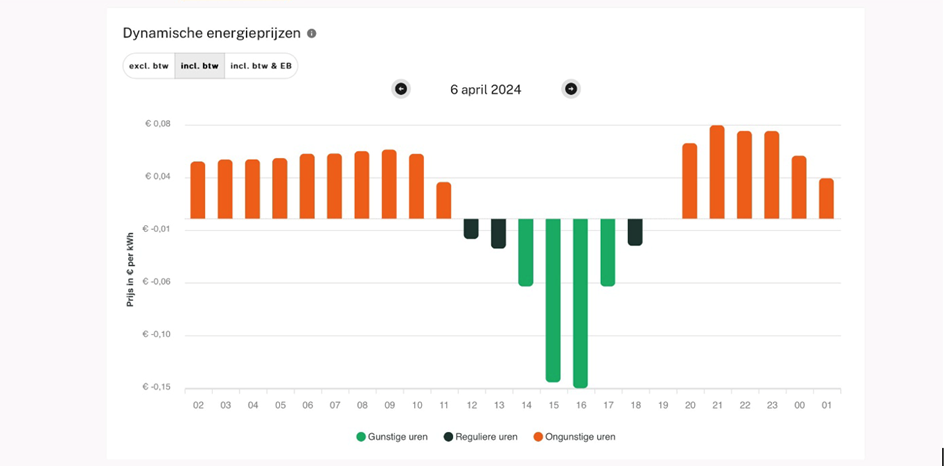Click the tallest orange bar at hour 21

(x=717, y=172)
